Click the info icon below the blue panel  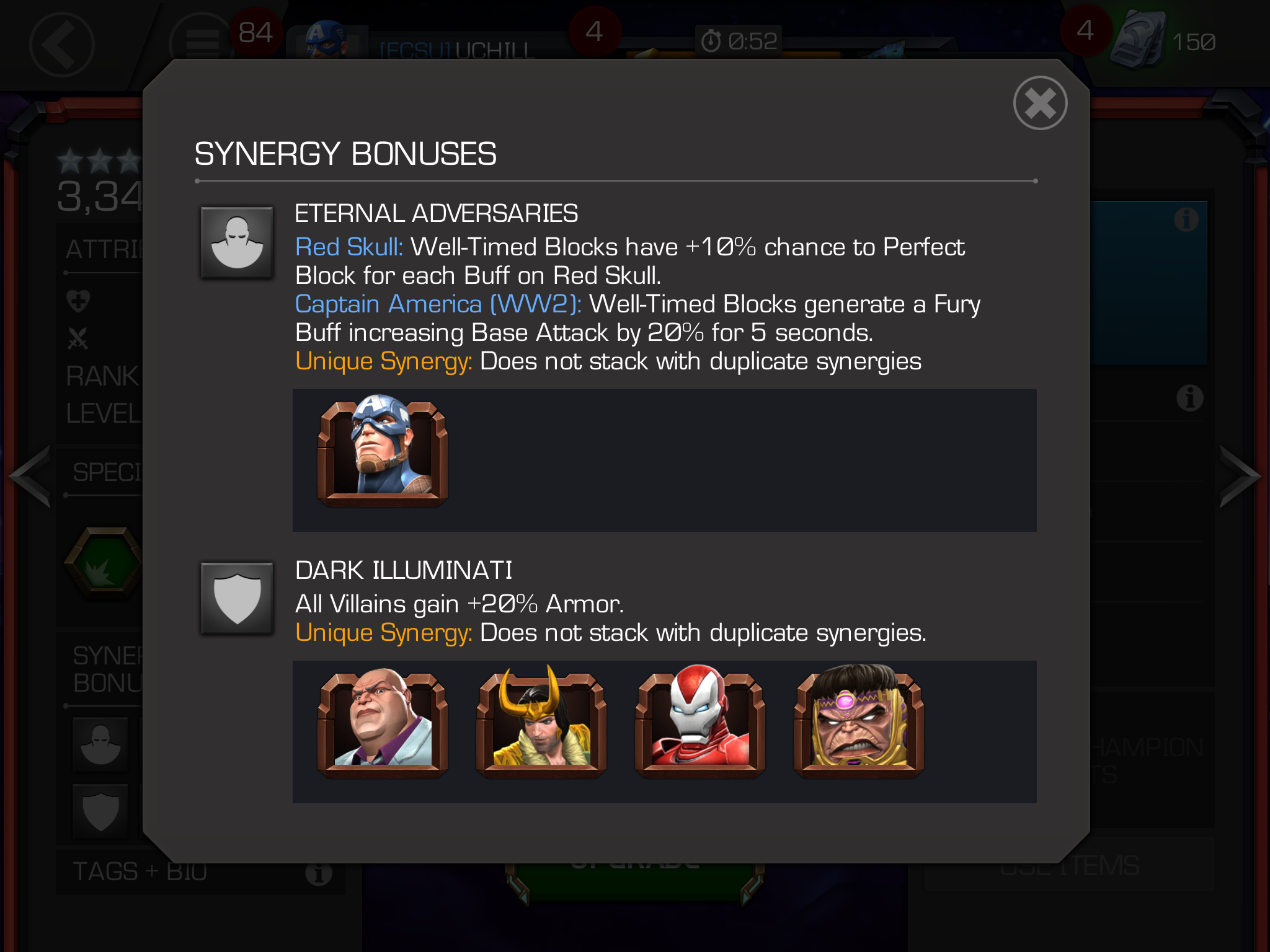1190,398
